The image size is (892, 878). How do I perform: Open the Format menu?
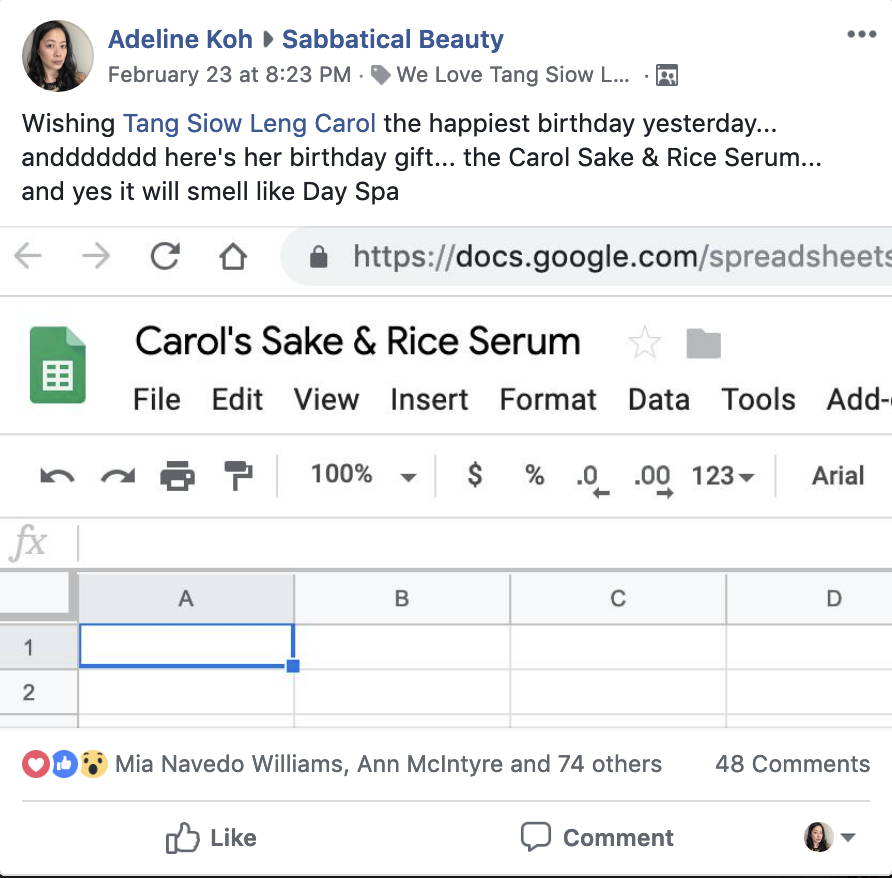pyautogui.click(x=548, y=399)
